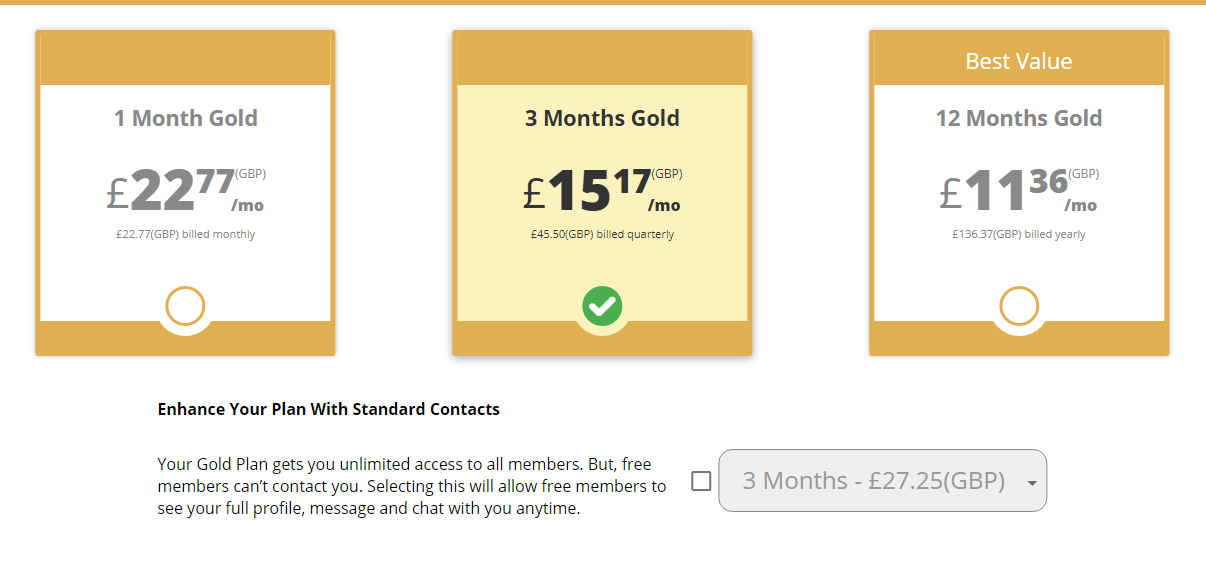Click the £136.37 billed yearly note
This screenshot has width=1206, height=572.
coord(1019,235)
